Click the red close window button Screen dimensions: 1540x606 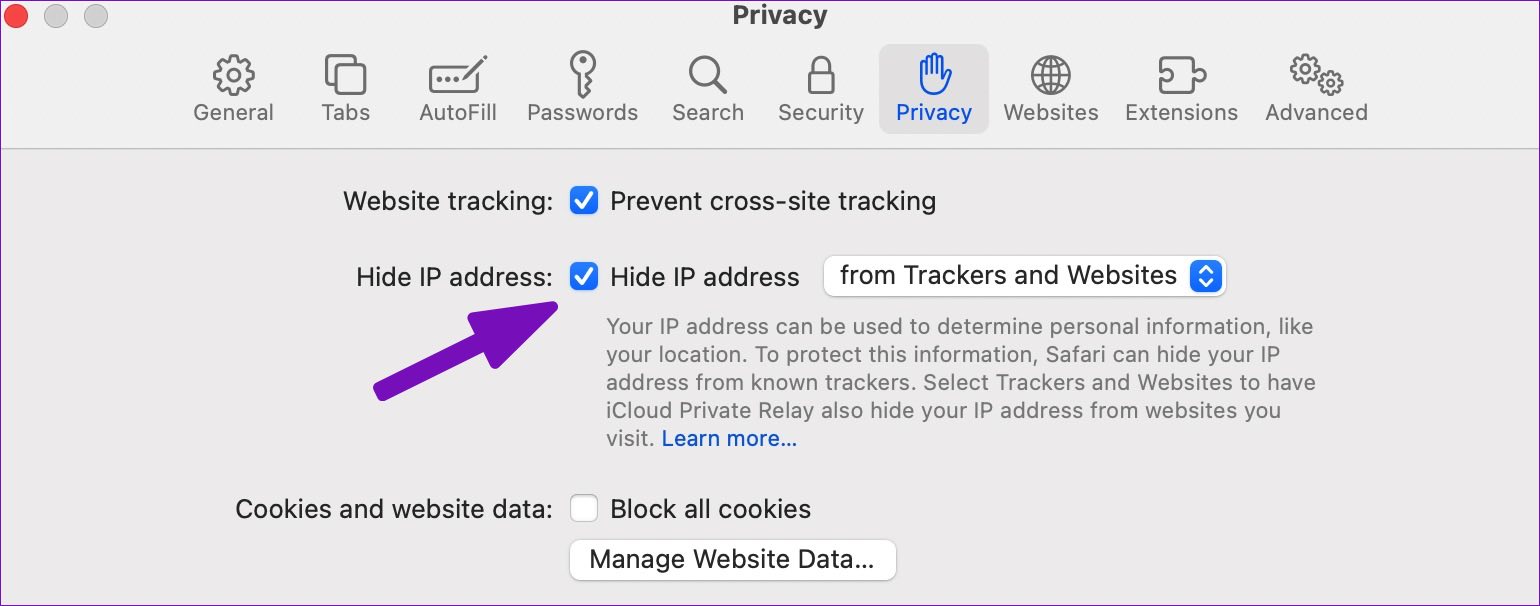click(x=17, y=16)
